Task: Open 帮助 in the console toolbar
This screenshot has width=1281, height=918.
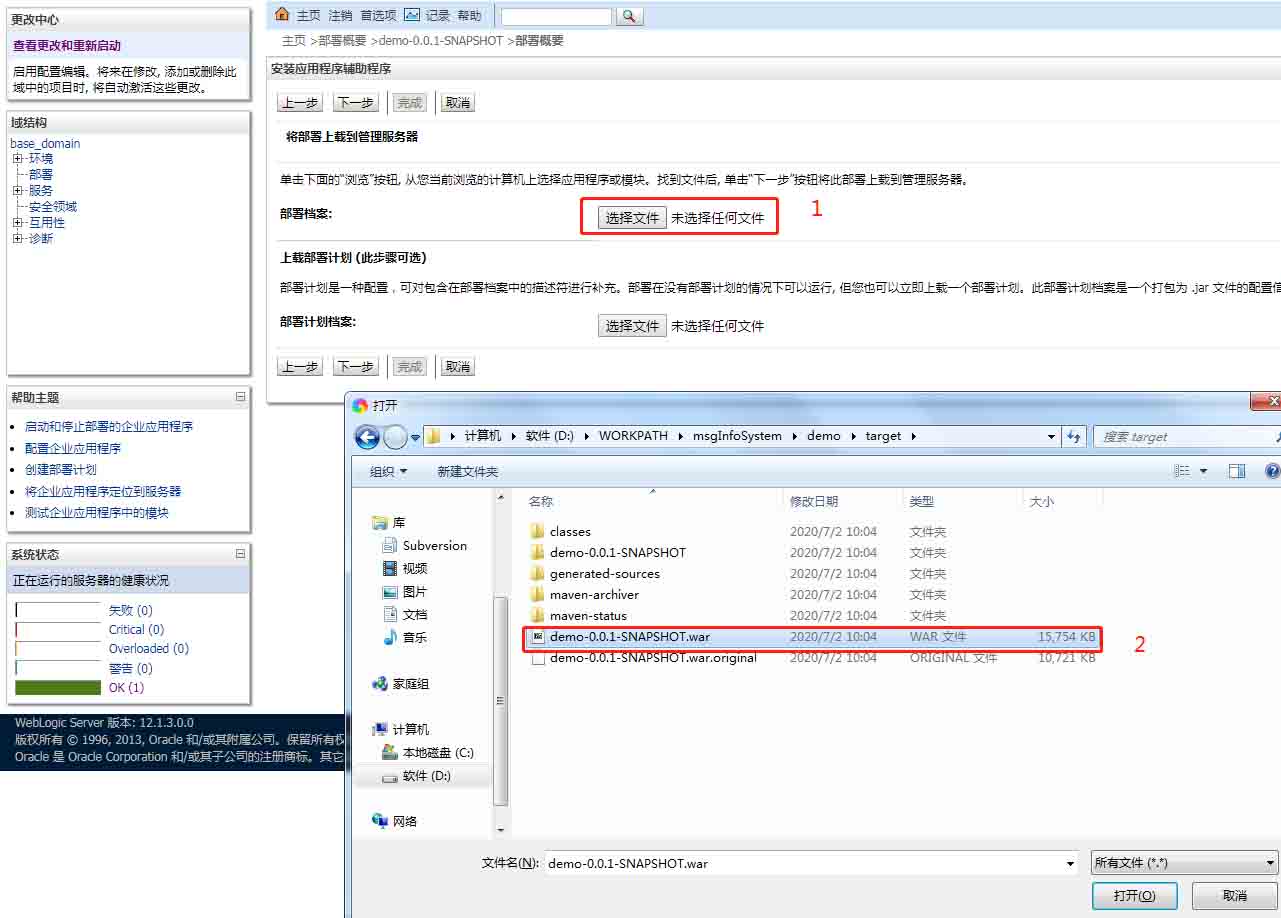Action: tap(469, 16)
